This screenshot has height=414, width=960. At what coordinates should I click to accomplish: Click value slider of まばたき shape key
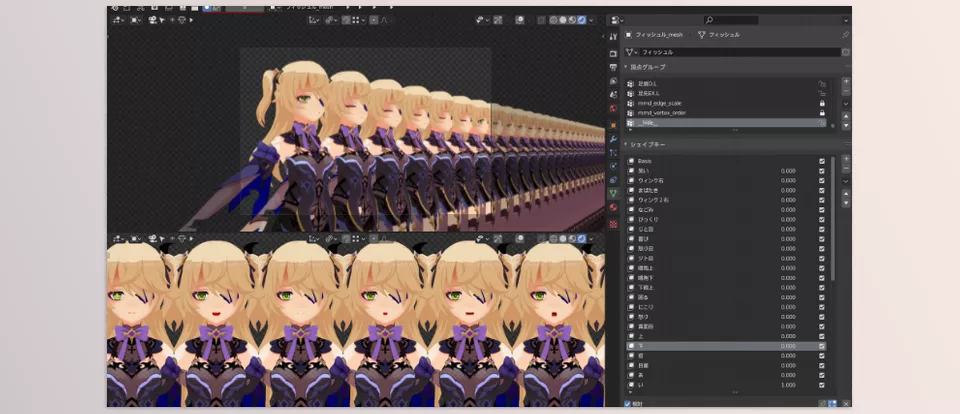[789, 190]
